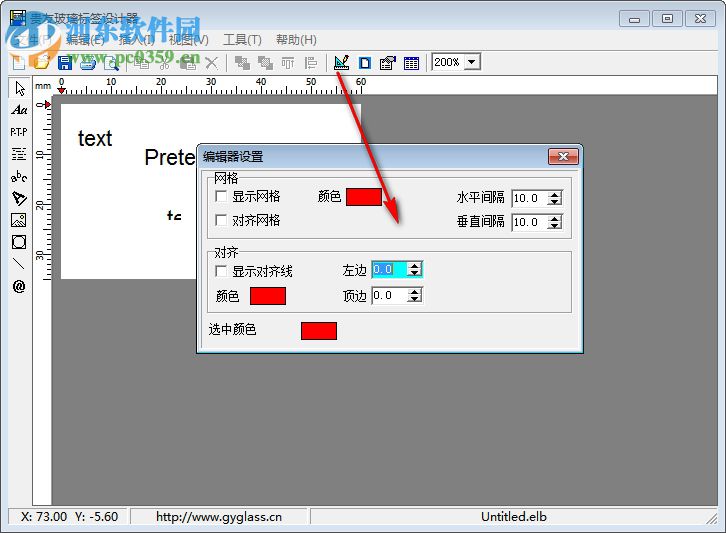This screenshot has width=726, height=533.
Task: Select the curved abc text tool
Action: point(19,176)
